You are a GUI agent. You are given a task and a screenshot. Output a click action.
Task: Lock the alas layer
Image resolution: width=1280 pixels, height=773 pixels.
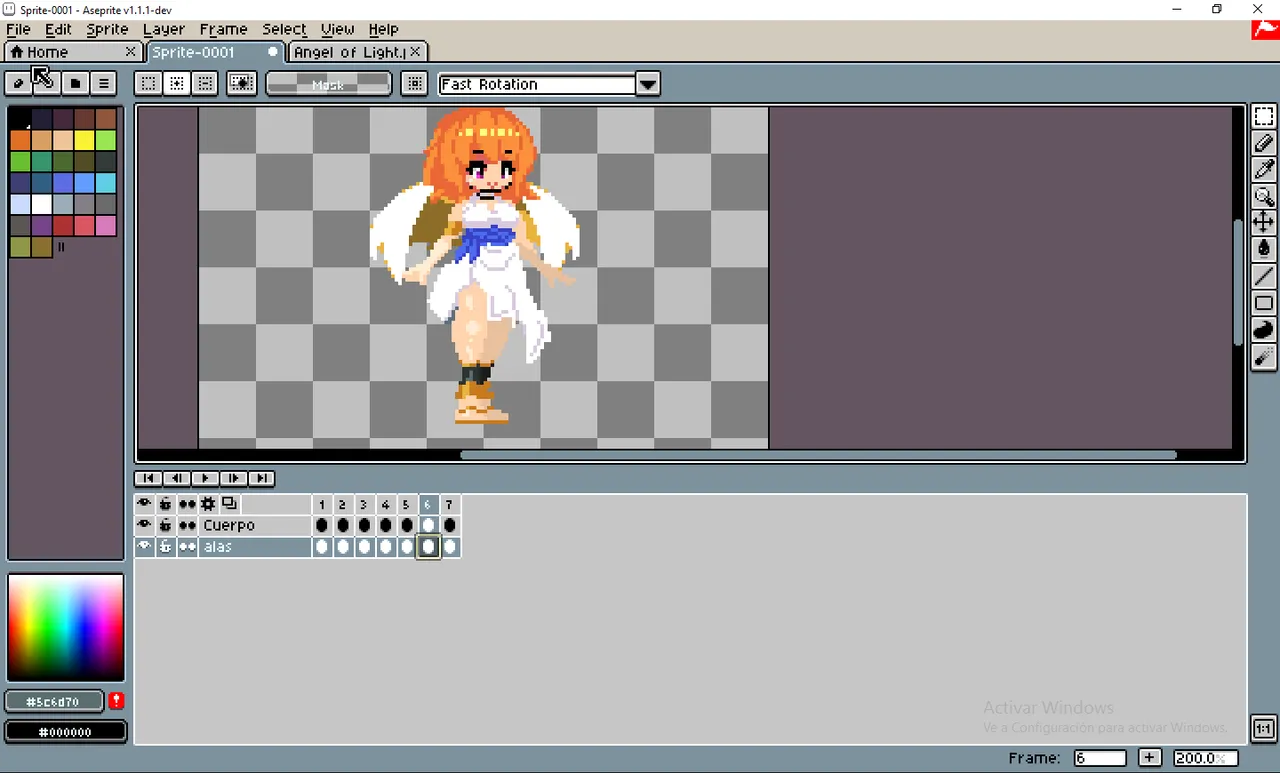165,547
